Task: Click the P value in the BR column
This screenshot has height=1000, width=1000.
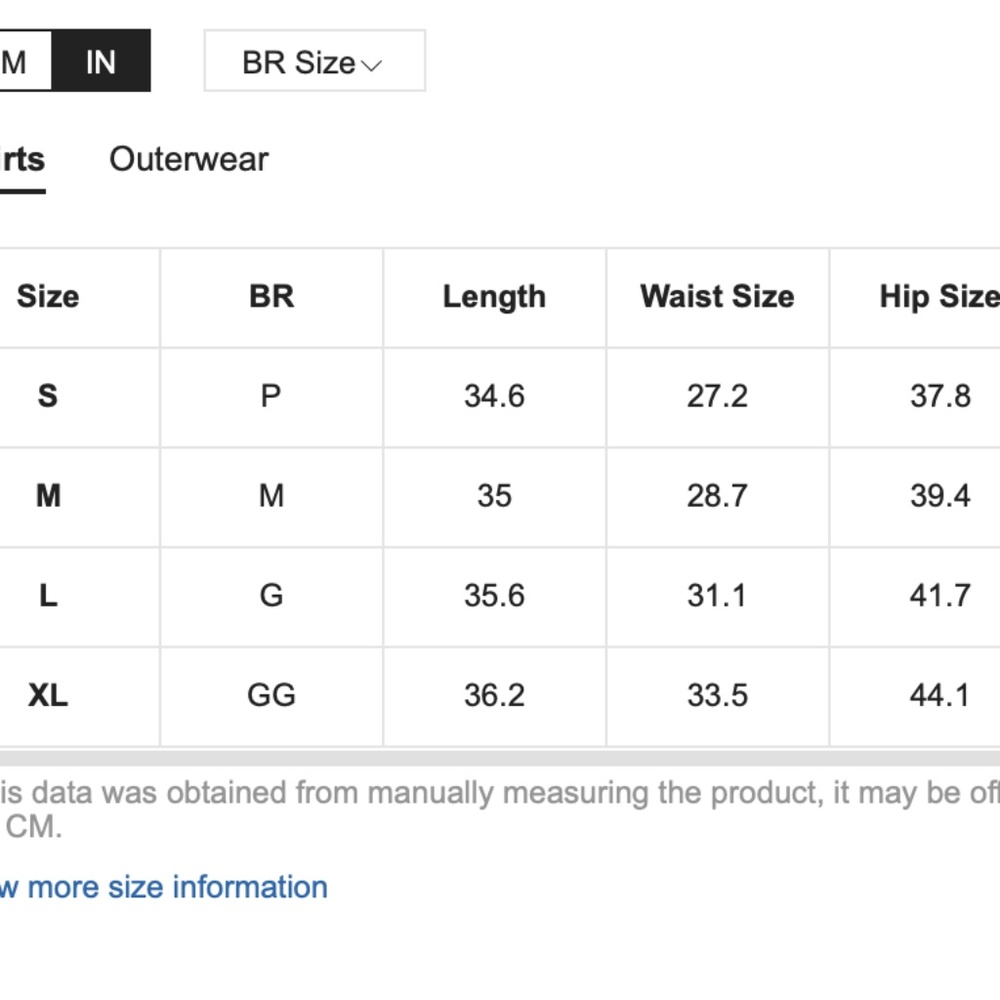Action: tap(271, 396)
